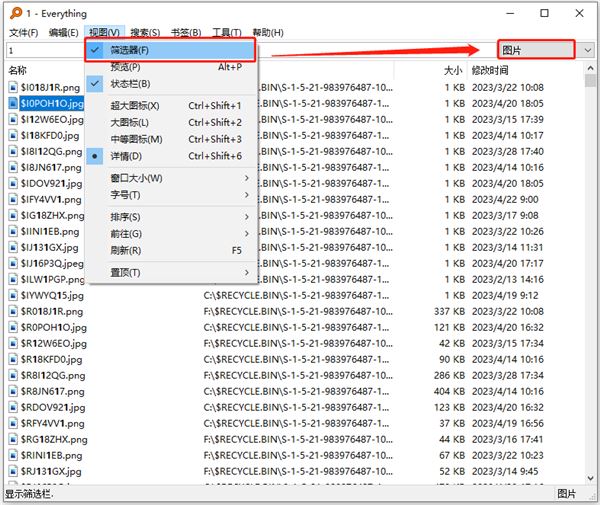600x505 pixels.
Task: Expand the 窗口大小(W) submenu
Action: click(170, 178)
